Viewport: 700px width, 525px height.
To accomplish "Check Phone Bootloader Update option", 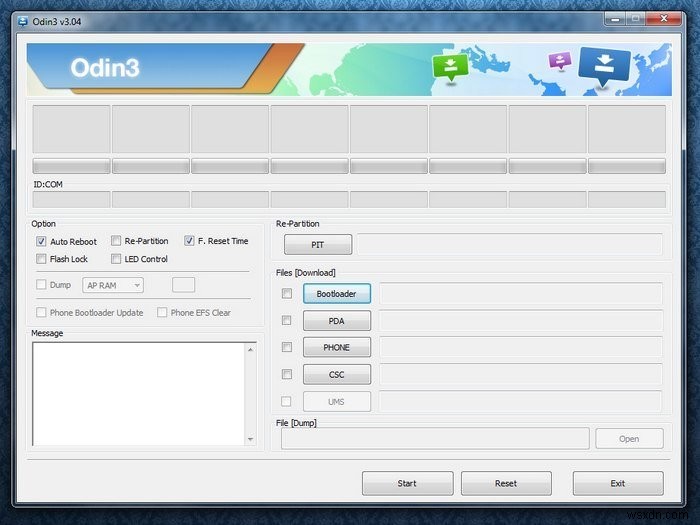I will (x=41, y=312).
